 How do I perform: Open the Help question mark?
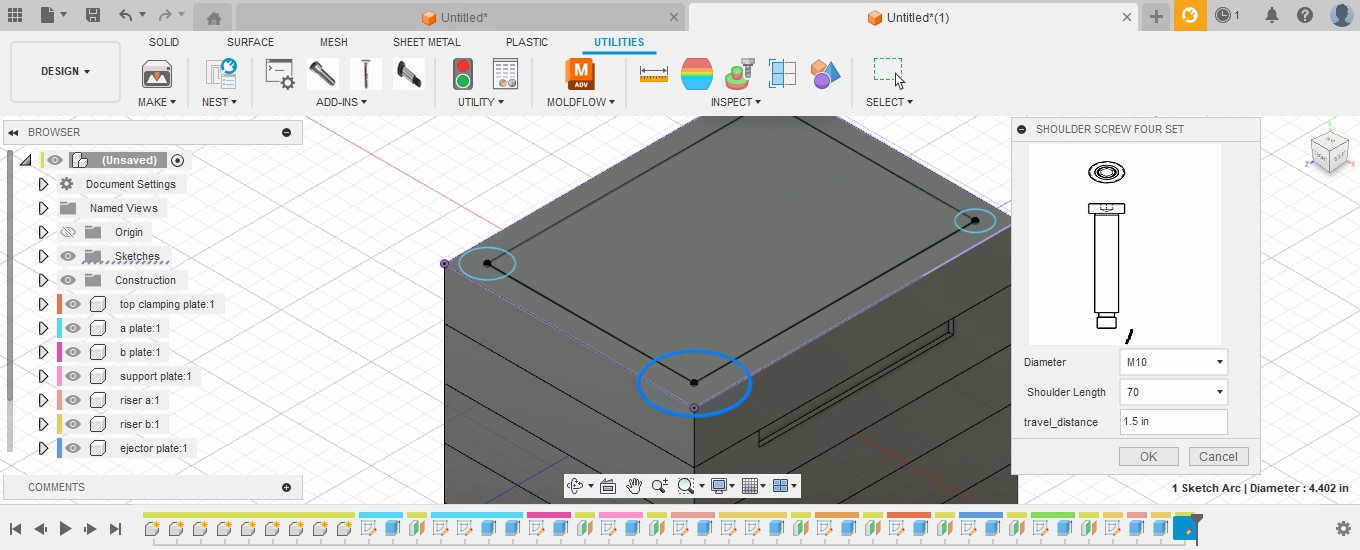click(1305, 16)
